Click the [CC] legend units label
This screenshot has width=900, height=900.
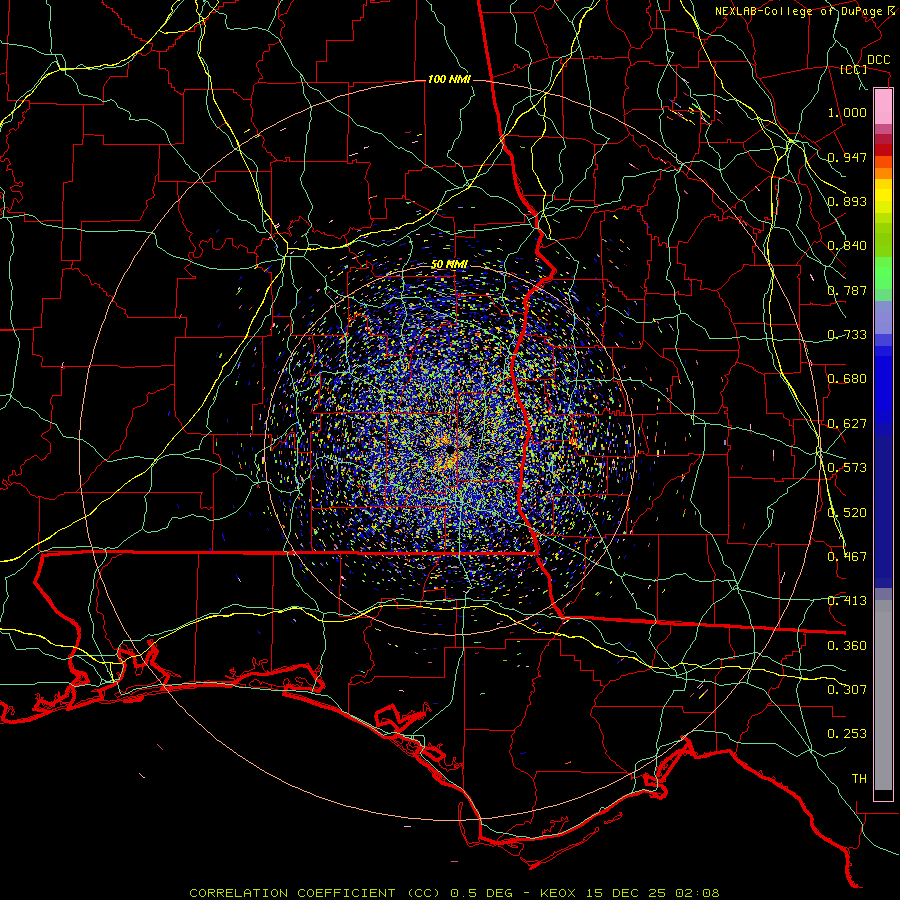point(853,69)
